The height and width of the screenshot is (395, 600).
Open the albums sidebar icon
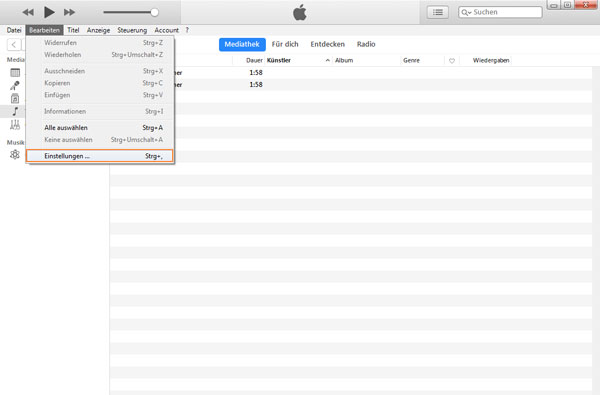tap(15, 98)
